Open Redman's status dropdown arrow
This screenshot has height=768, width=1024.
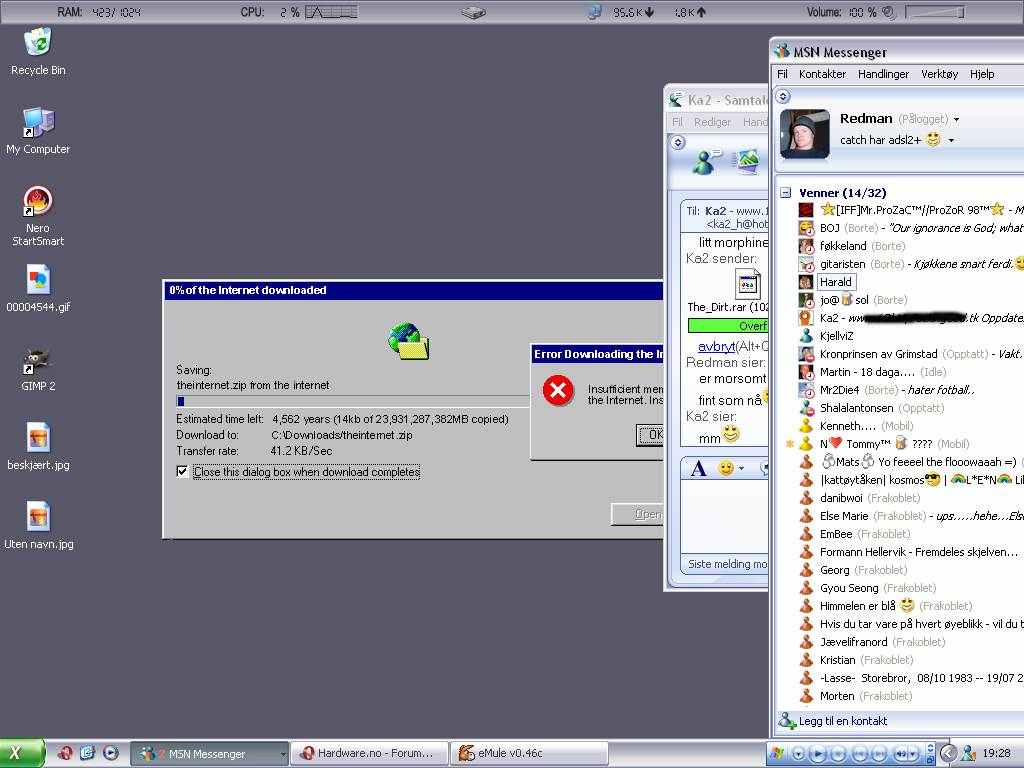(957, 120)
